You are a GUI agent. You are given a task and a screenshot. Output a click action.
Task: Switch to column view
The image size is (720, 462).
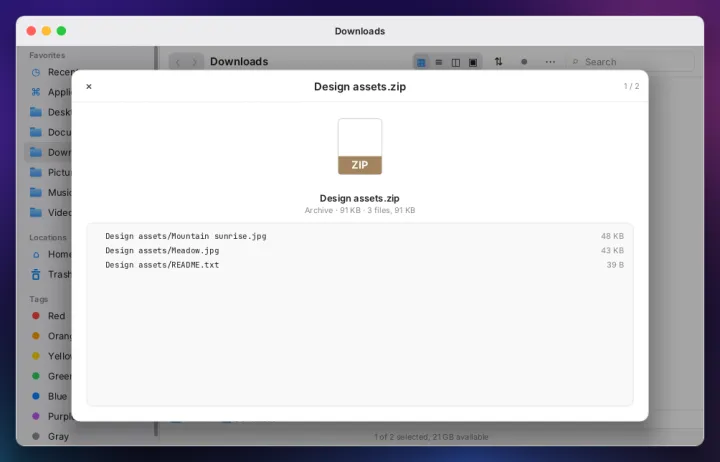coord(456,62)
